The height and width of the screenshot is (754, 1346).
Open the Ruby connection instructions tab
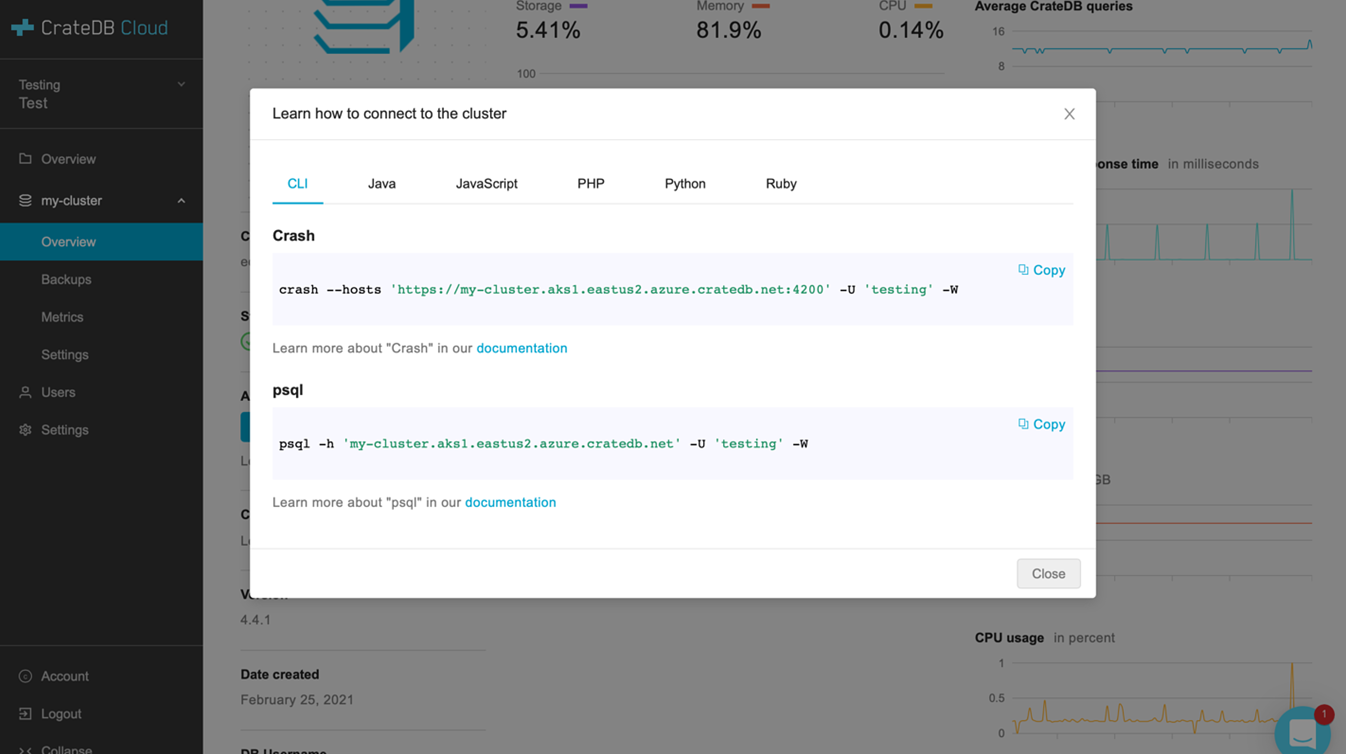pyautogui.click(x=781, y=183)
